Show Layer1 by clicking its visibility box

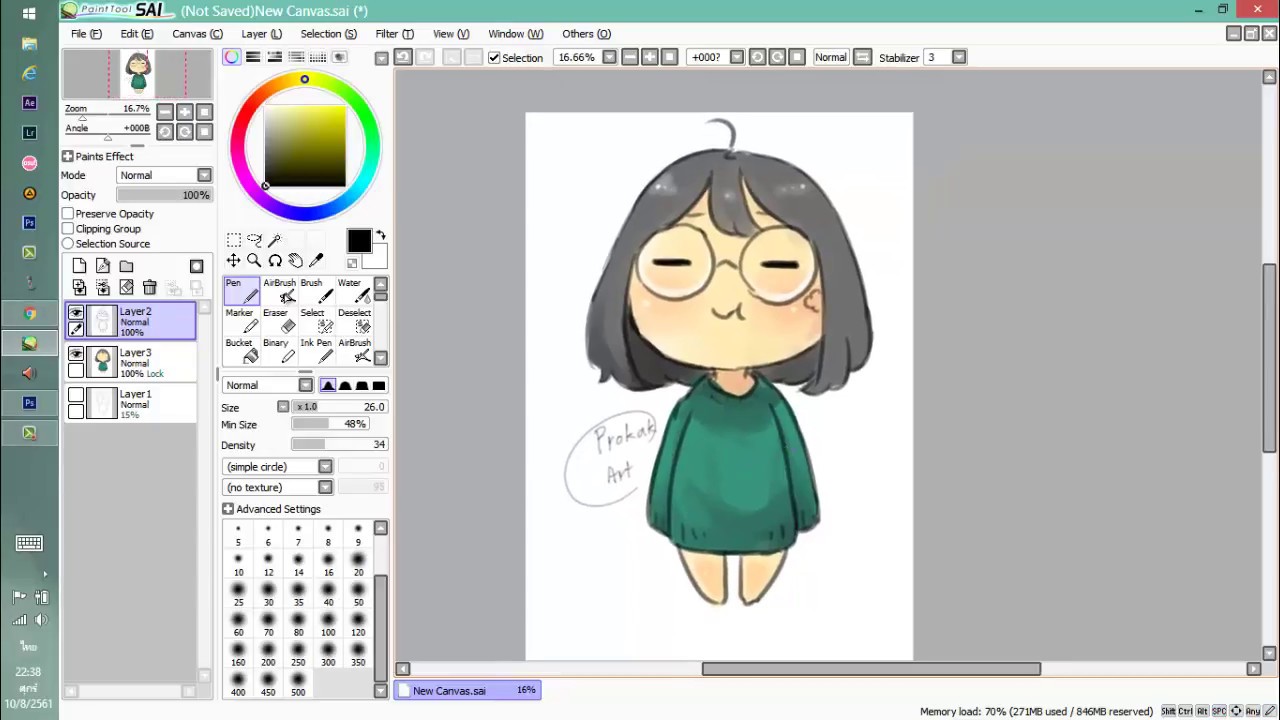click(76, 395)
